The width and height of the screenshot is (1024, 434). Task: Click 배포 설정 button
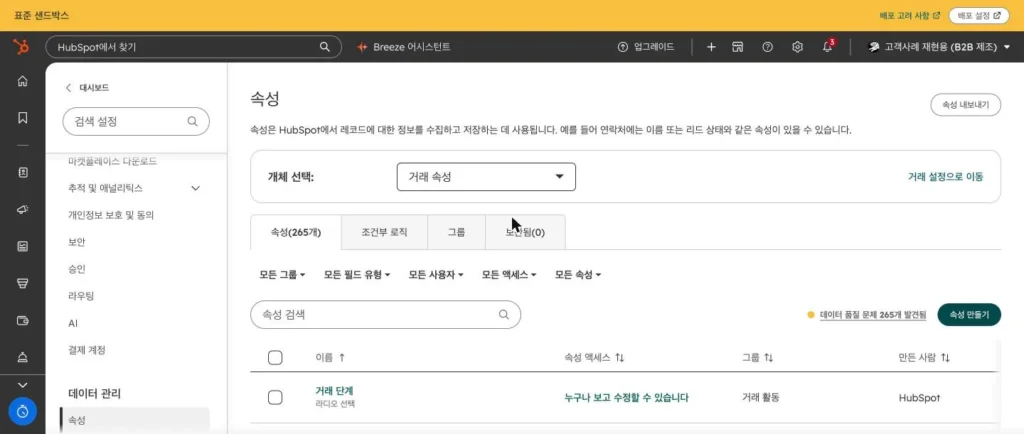point(979,16)
